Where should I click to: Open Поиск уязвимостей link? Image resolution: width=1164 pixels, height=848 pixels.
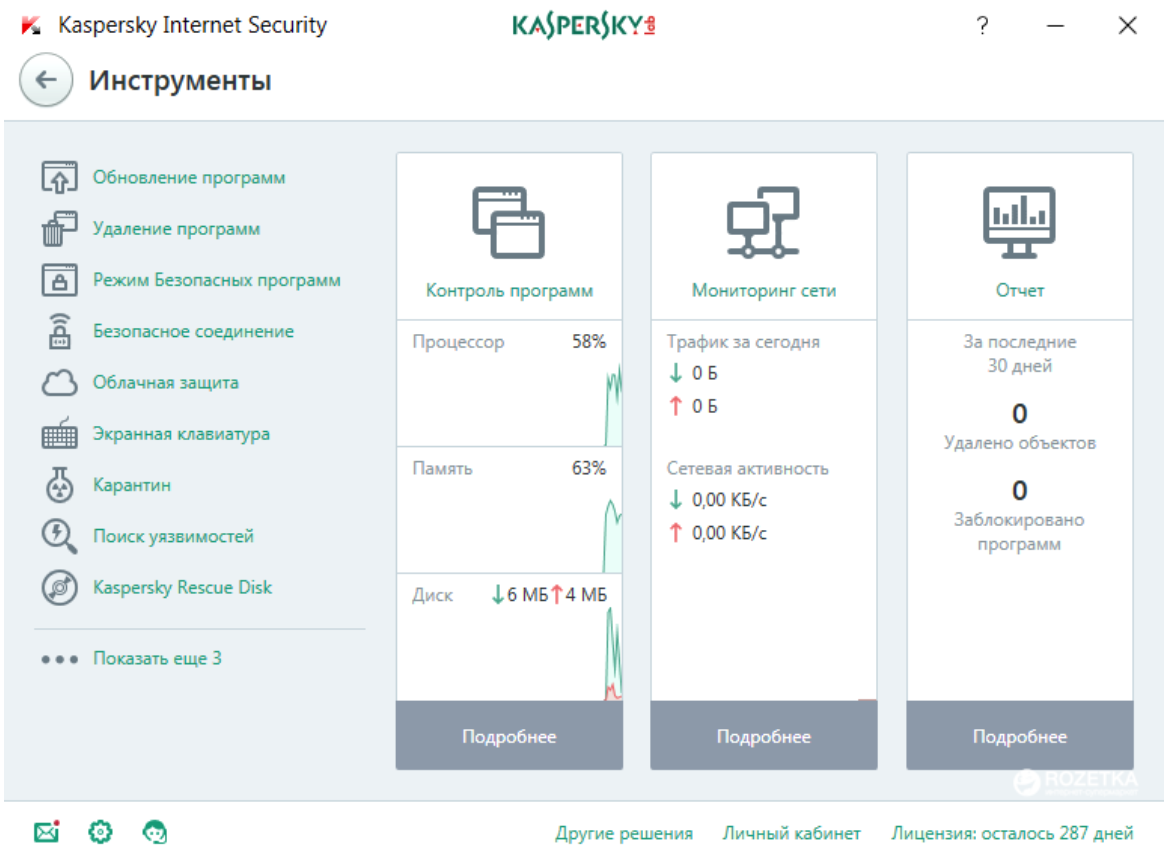[173, 536]
